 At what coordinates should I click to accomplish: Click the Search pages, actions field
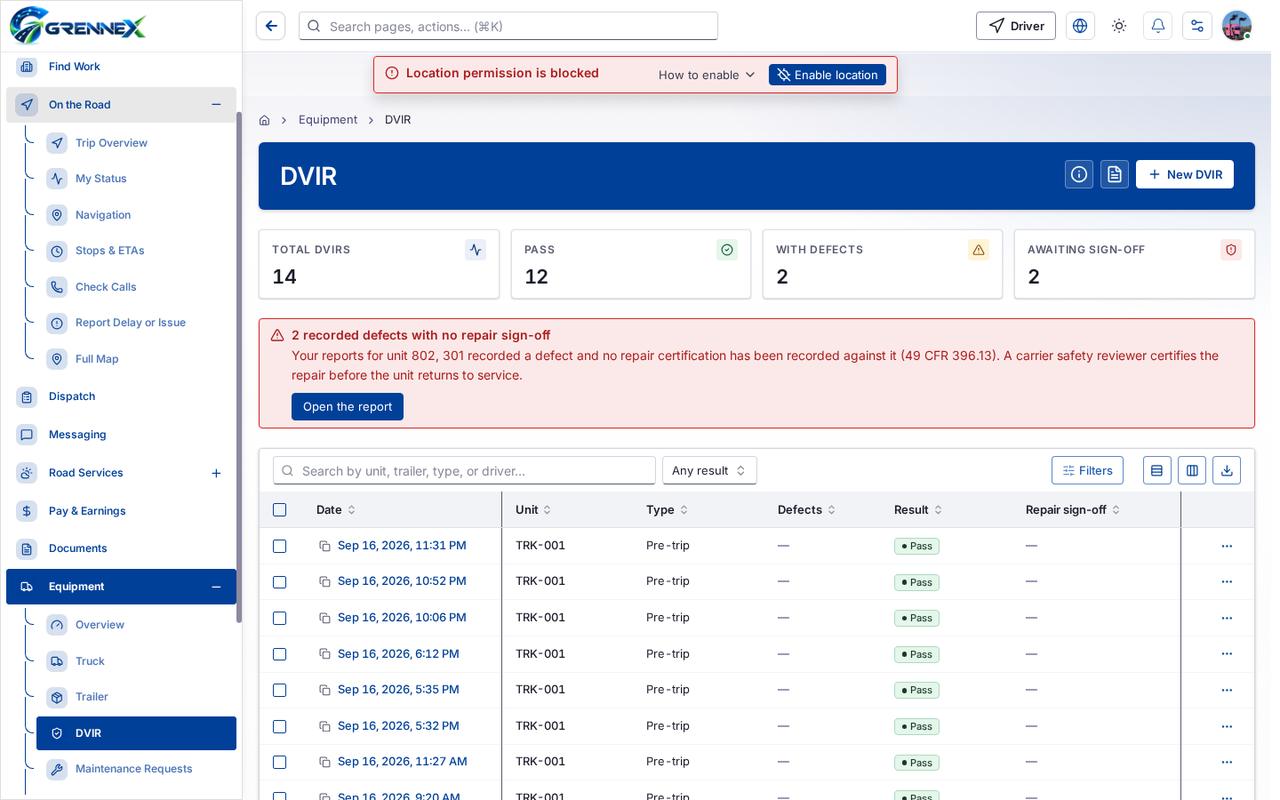click(508, 26)
